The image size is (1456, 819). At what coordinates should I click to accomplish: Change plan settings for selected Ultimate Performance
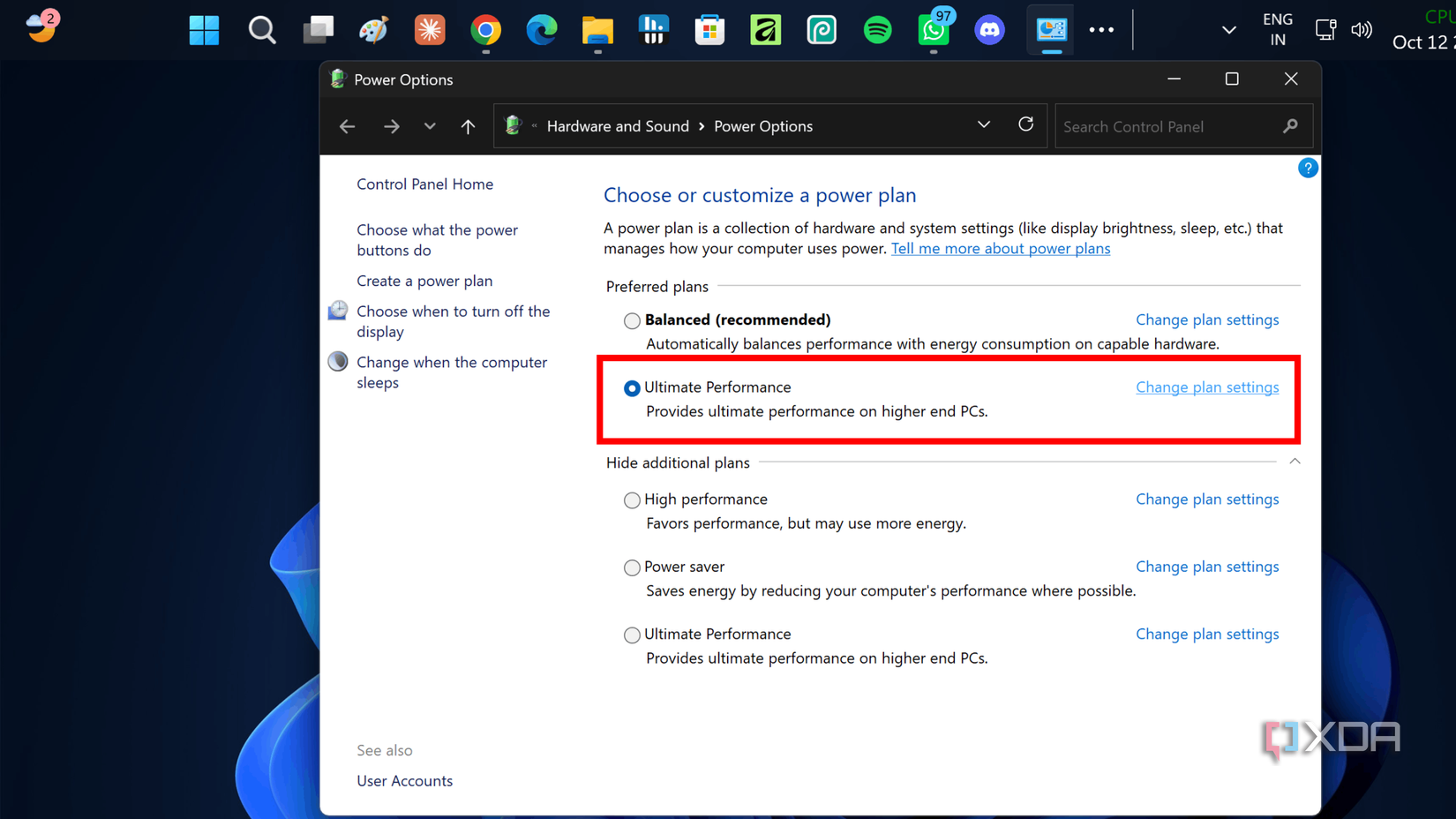point(1207,387)
